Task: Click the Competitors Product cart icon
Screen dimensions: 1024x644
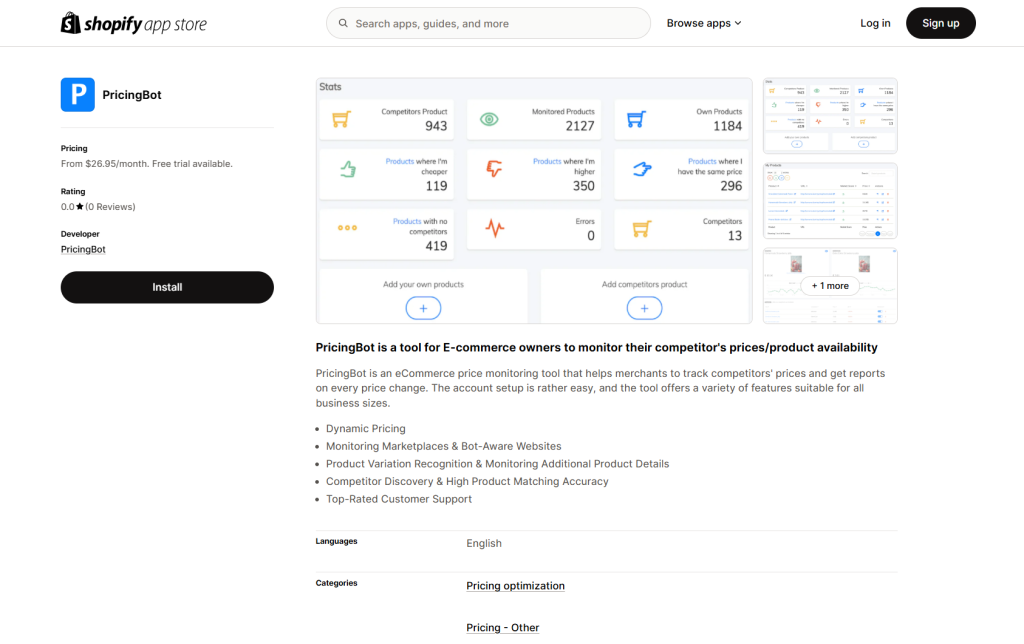Action: tap(342, 120)
